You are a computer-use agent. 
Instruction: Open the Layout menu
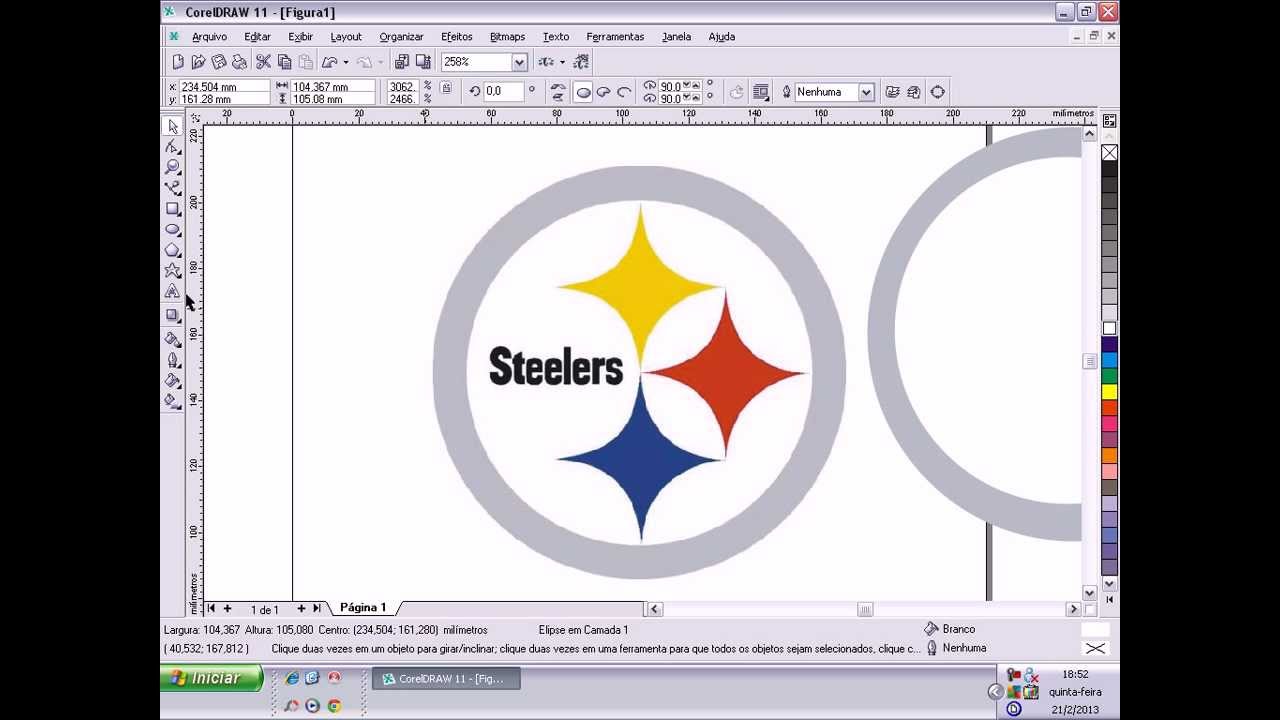pyautogui.click(x=346, y=37)
